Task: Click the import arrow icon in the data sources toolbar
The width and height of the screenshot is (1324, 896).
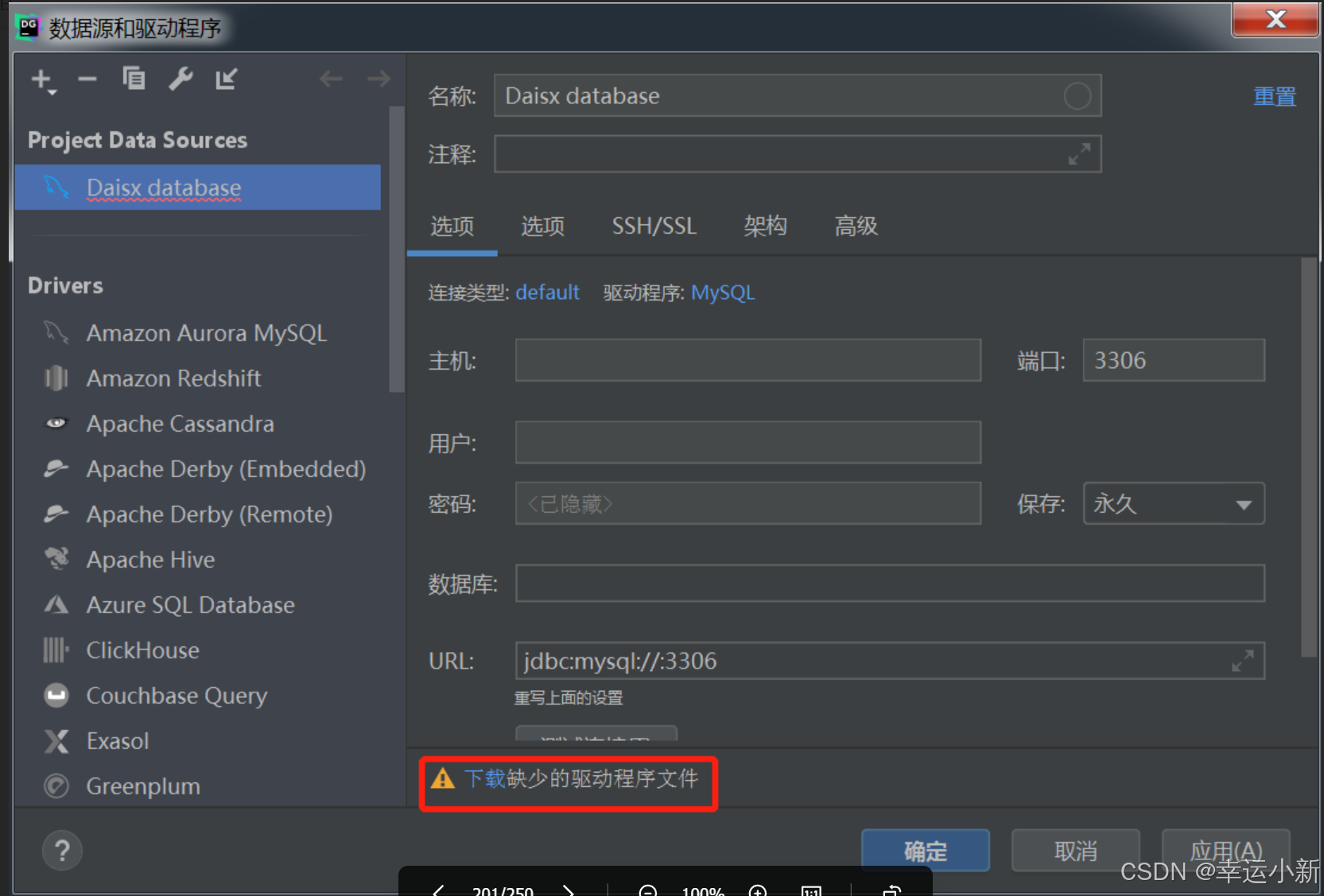Action: click(227, 79)
